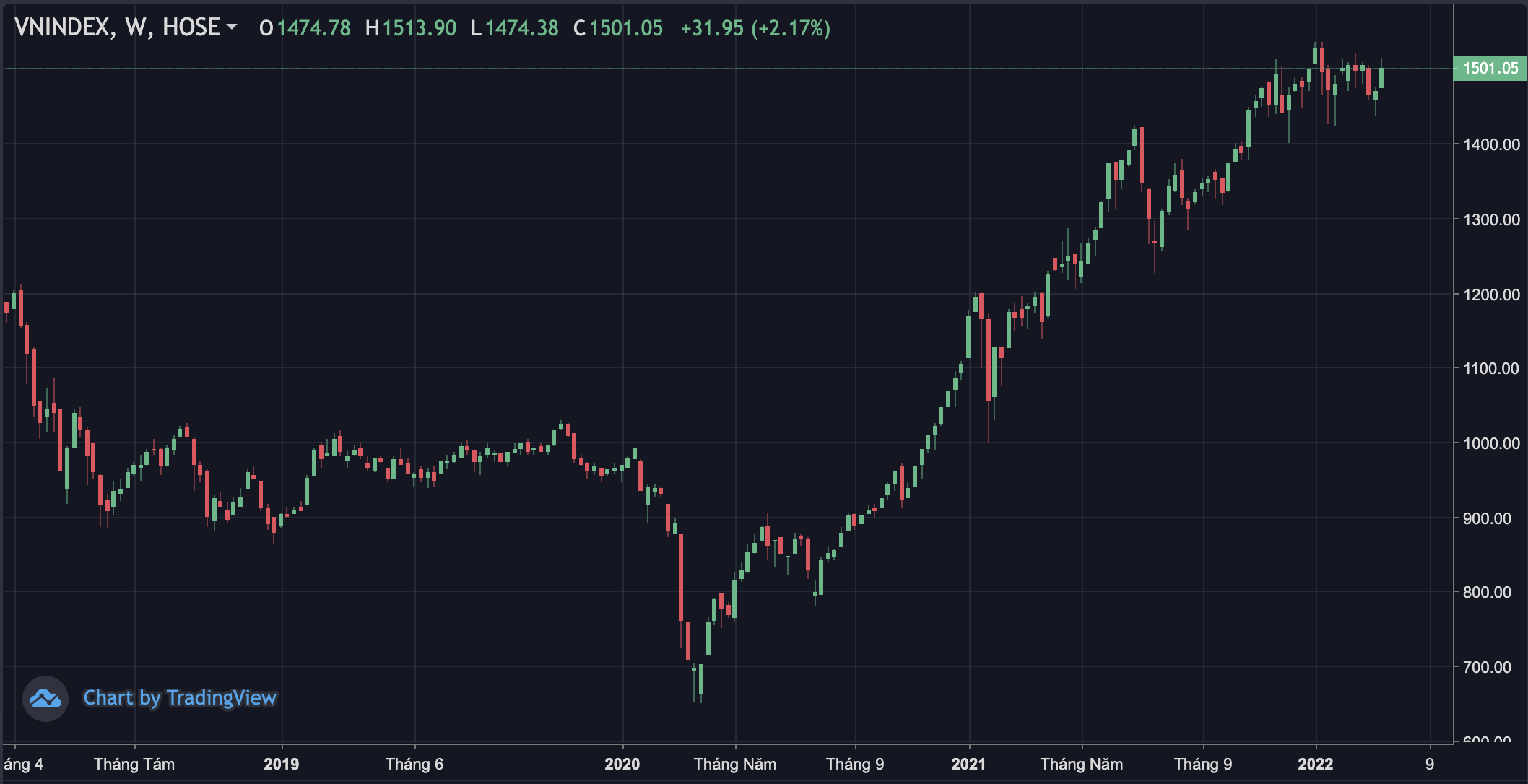
Task: Click the TradingView cloud logo icon
Action: click(45, 698)
